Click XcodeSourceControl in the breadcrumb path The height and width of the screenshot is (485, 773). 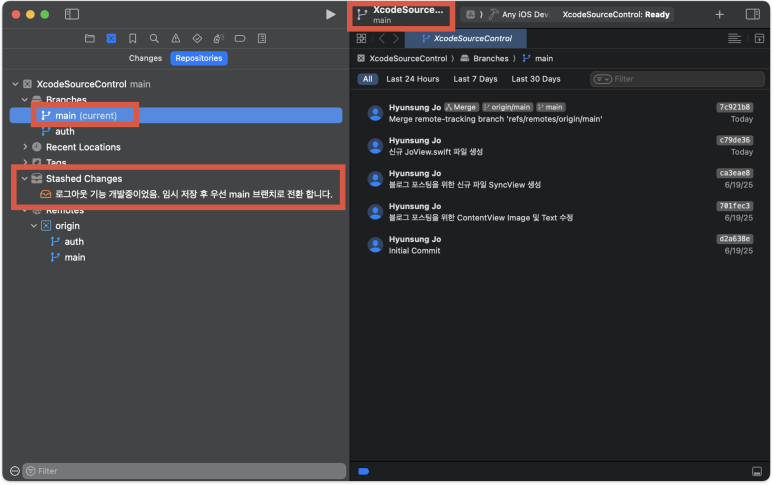point(408,58)
